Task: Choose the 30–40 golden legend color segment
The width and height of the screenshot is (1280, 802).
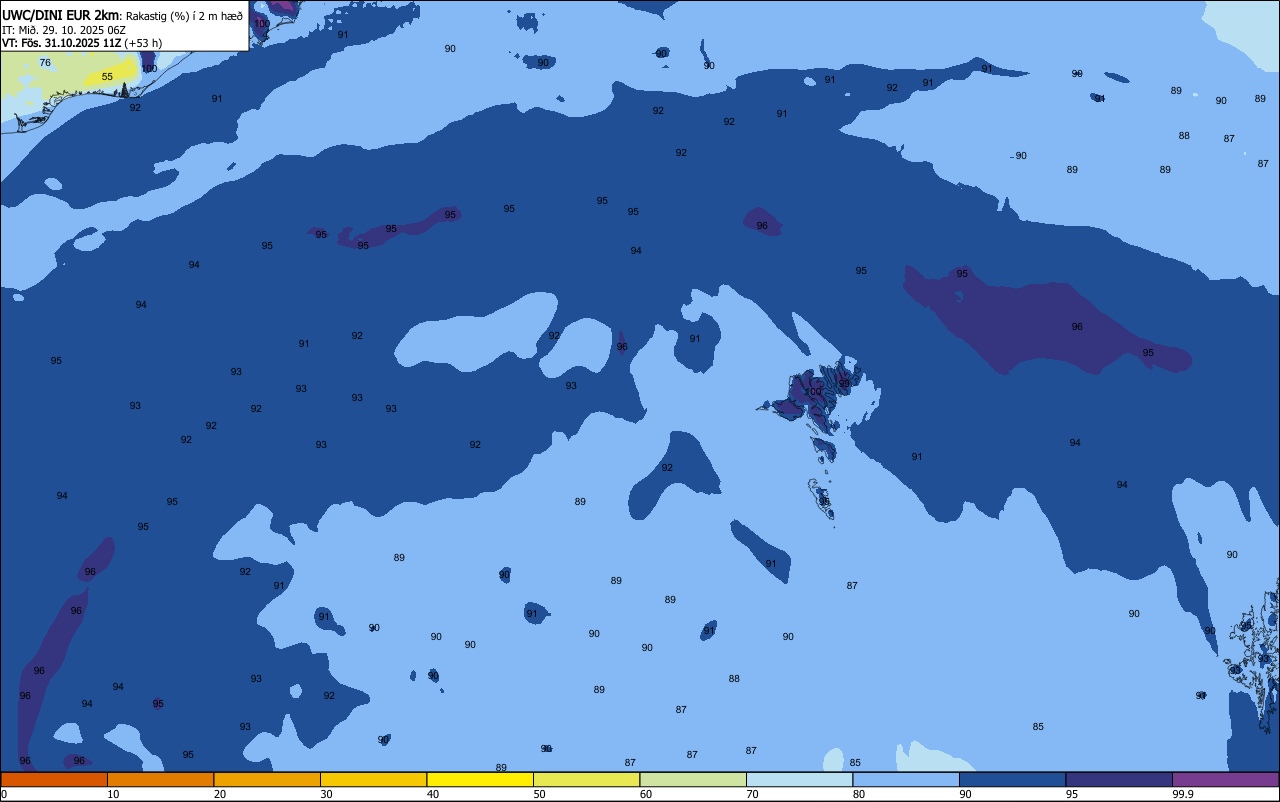Action: (373, 779)
